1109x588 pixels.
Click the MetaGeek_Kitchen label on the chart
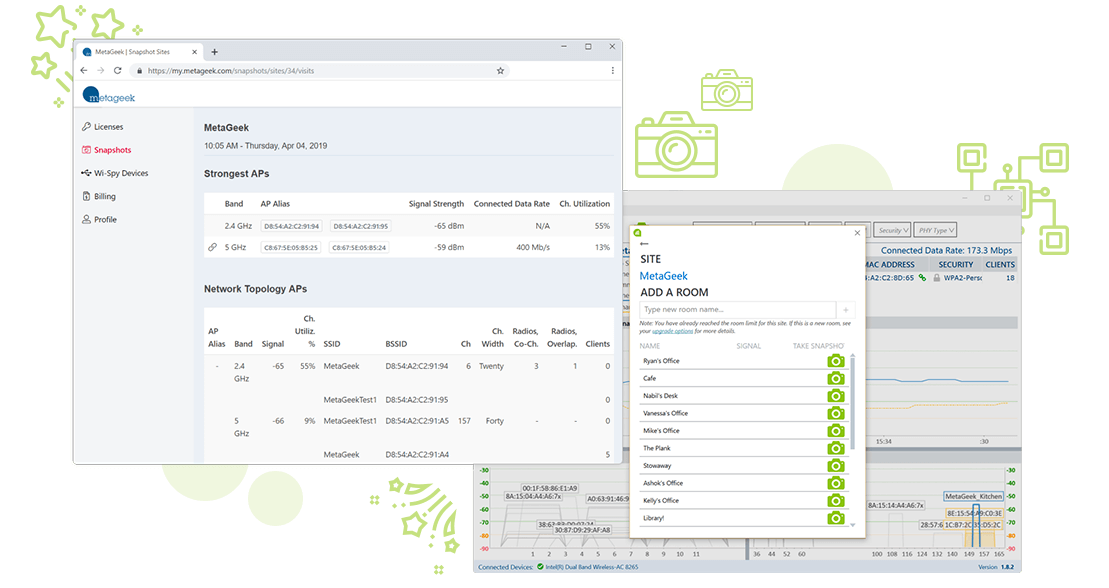coord(974,496)
